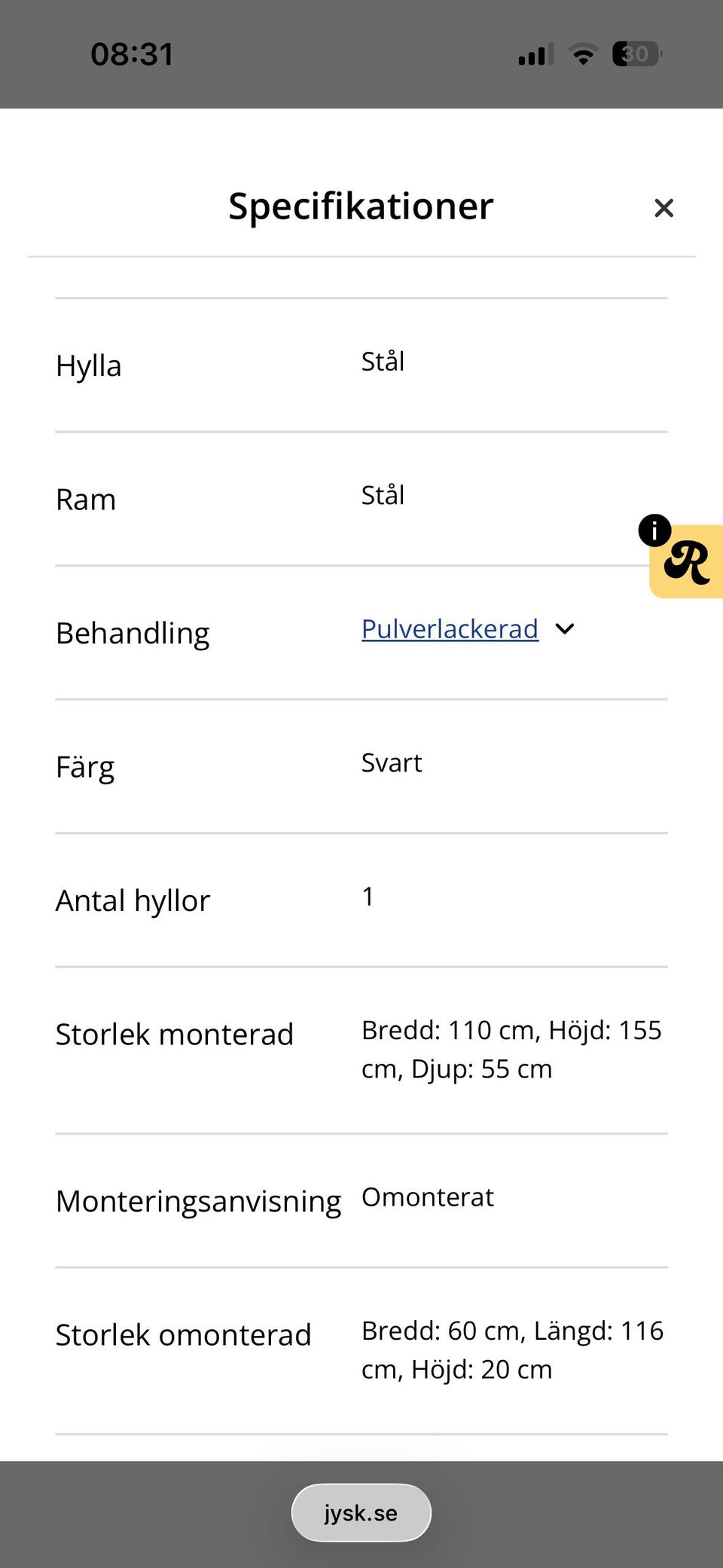723x1568 pixels.
Task: Tap the black info badge icon
Action: click(x=654, y=530)
